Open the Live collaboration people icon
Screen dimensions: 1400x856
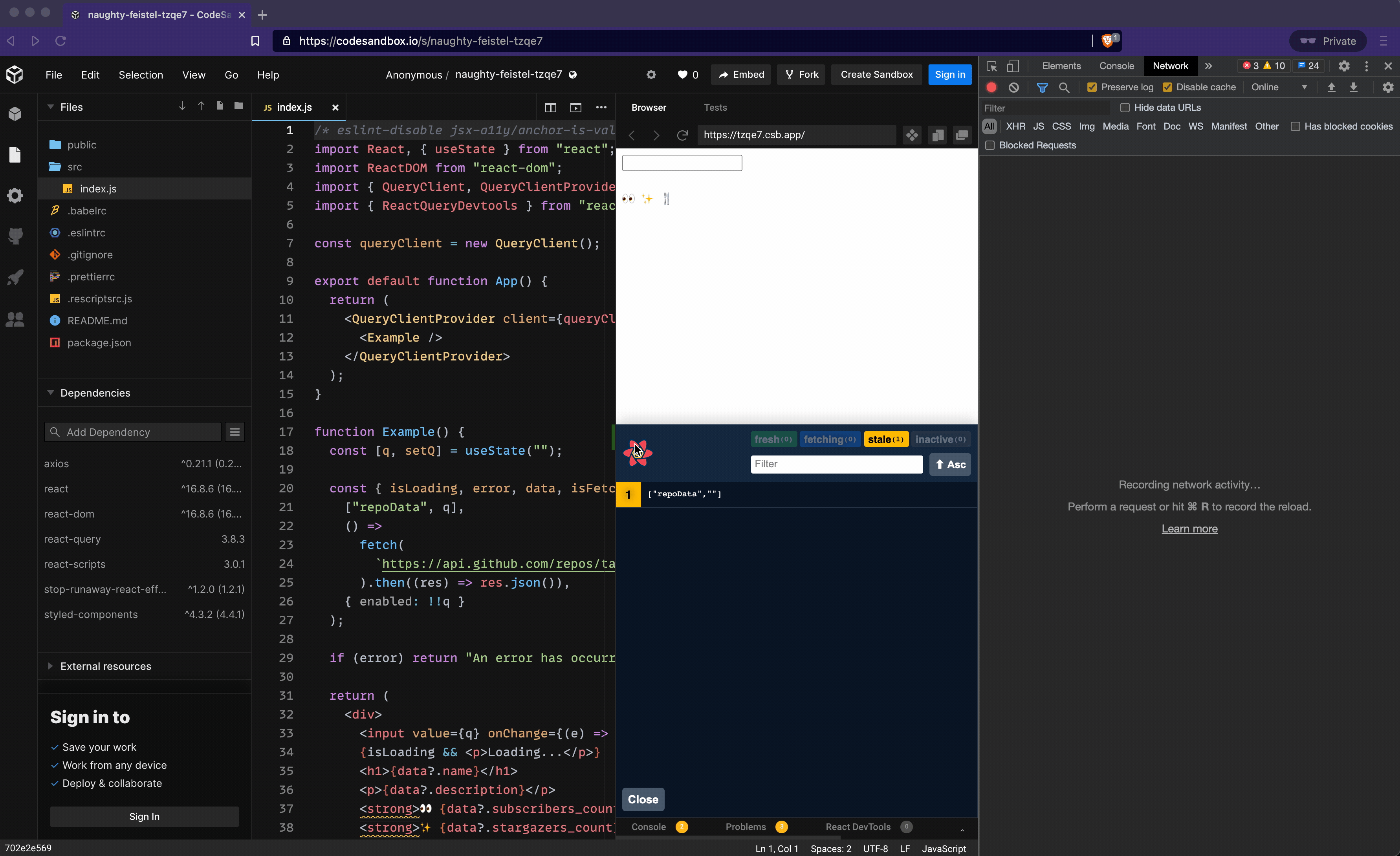coord(15,320)
